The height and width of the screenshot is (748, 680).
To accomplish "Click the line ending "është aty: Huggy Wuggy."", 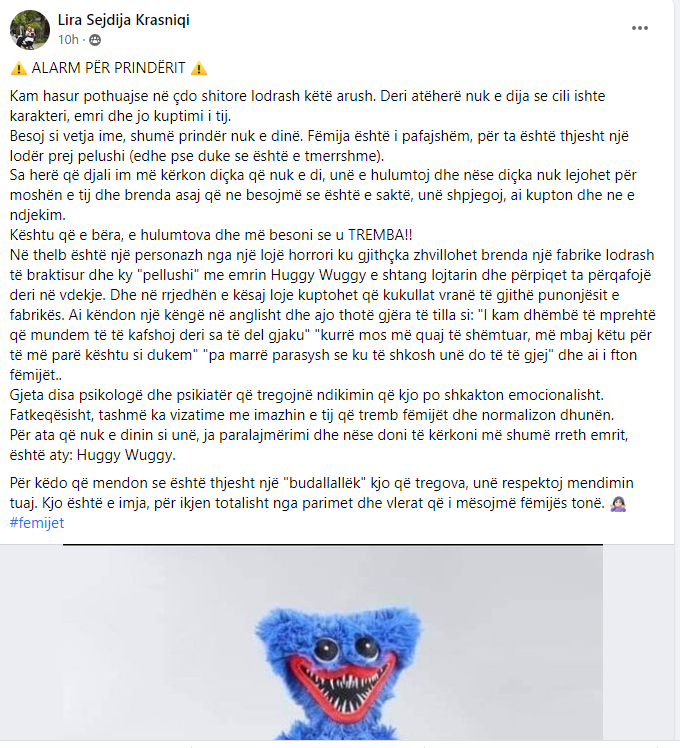I will (93, 455).
